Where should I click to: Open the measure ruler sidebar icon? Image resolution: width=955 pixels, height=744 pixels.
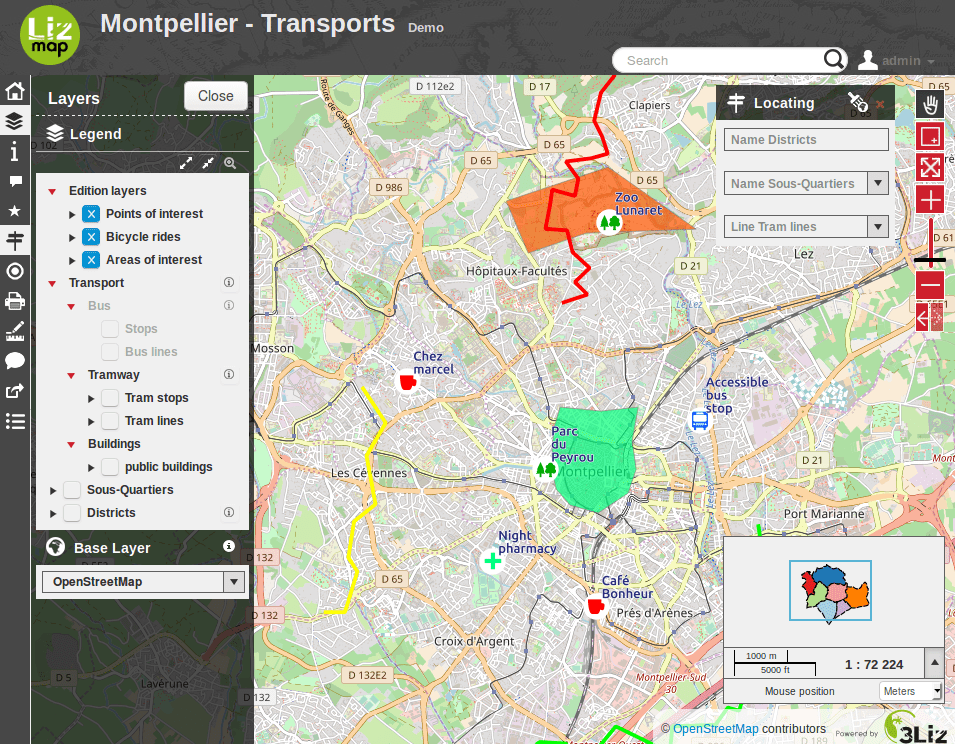15,331
